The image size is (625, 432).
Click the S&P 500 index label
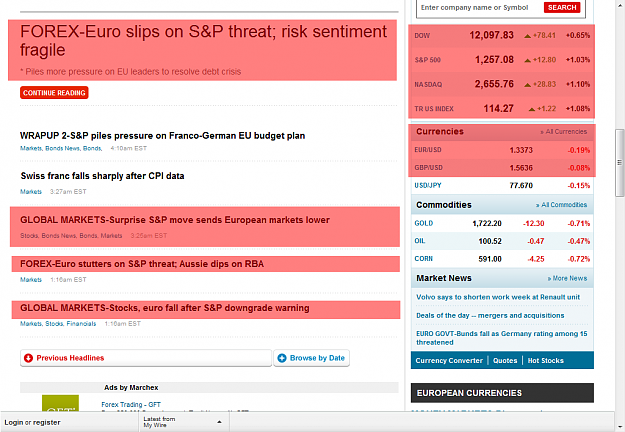pyautogui.click(x=427, y=60)
